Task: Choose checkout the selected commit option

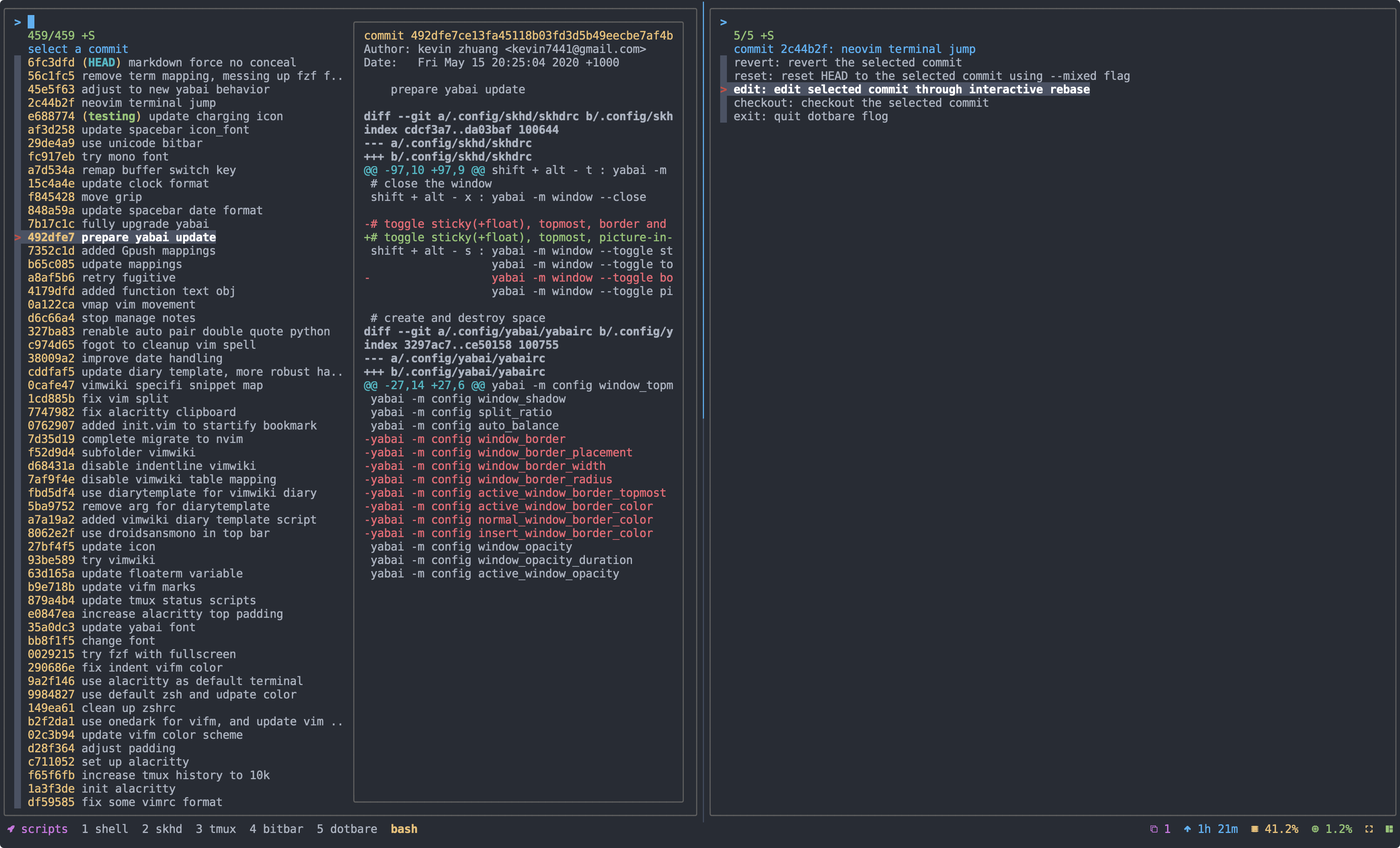Action: (861, 103)
